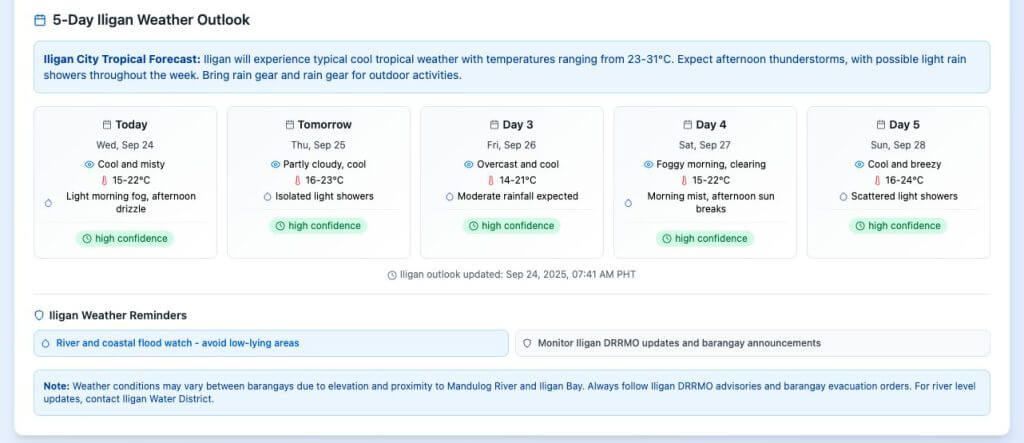This screenshot has height=443, width=1024.
Task: Click the Tomorrow card's high confidence badge
Action: click(x=319, y=226)
